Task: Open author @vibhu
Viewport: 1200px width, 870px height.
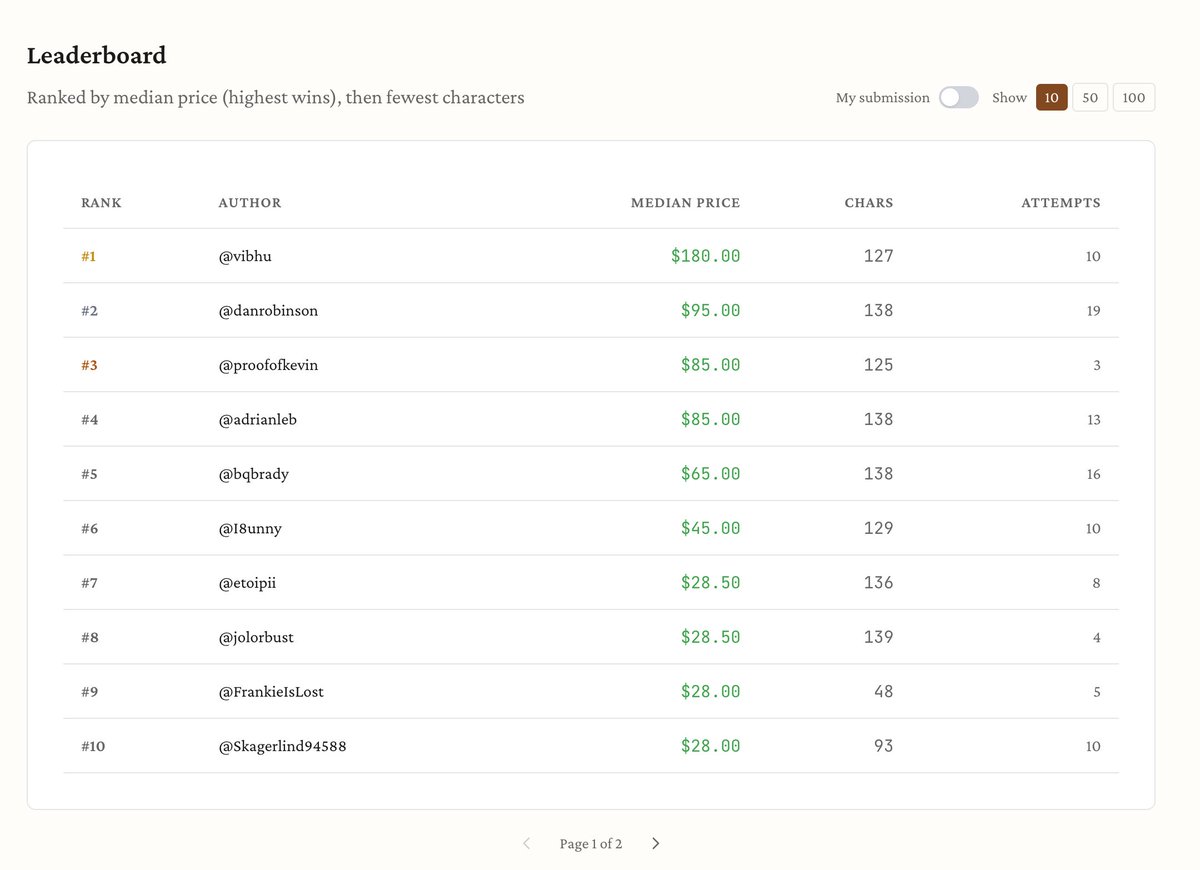Action: pyautogui.click(x=245, y=256)
